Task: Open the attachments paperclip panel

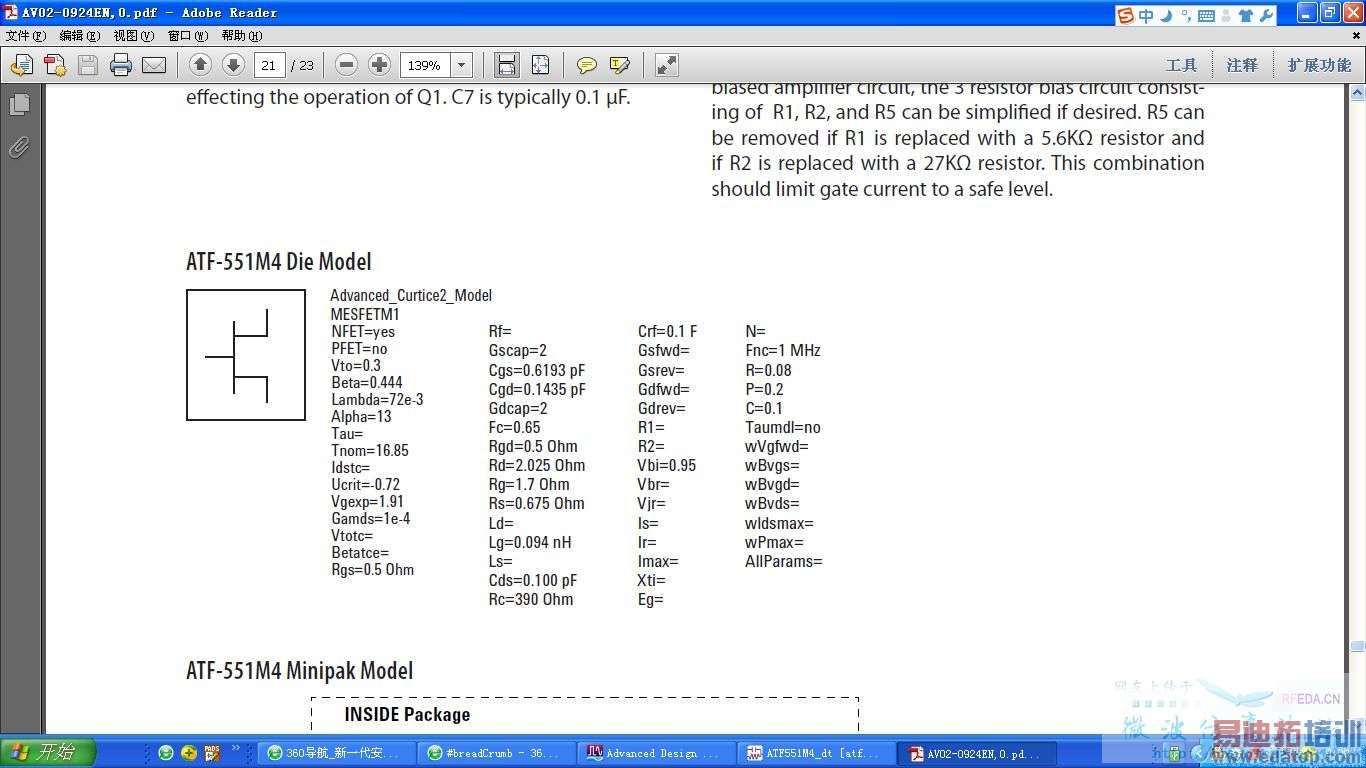Action: pos(19,148)
